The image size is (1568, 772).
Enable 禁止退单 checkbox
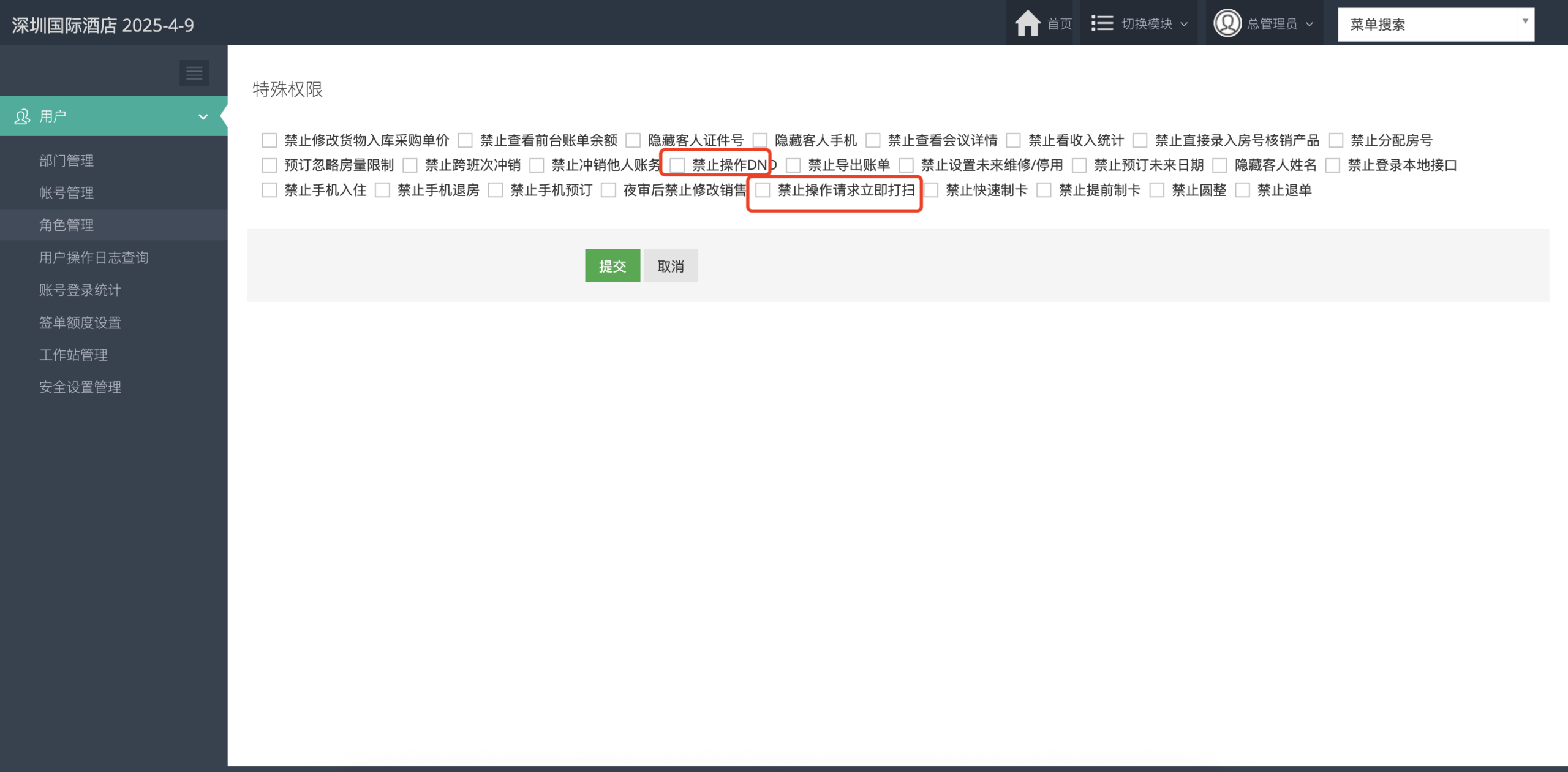click(x=1242, y=191)
